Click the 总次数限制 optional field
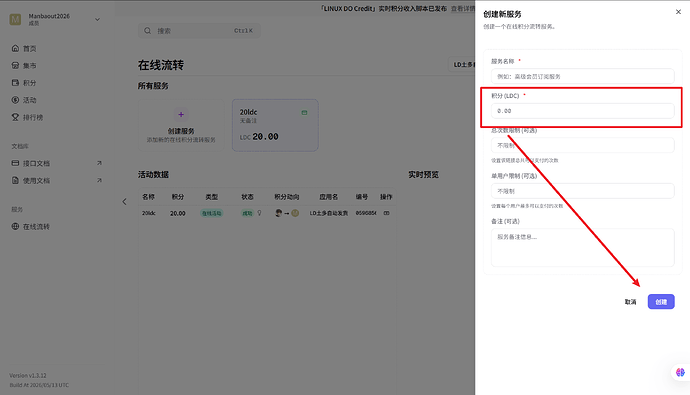The image size is (690, 395). 582,145
